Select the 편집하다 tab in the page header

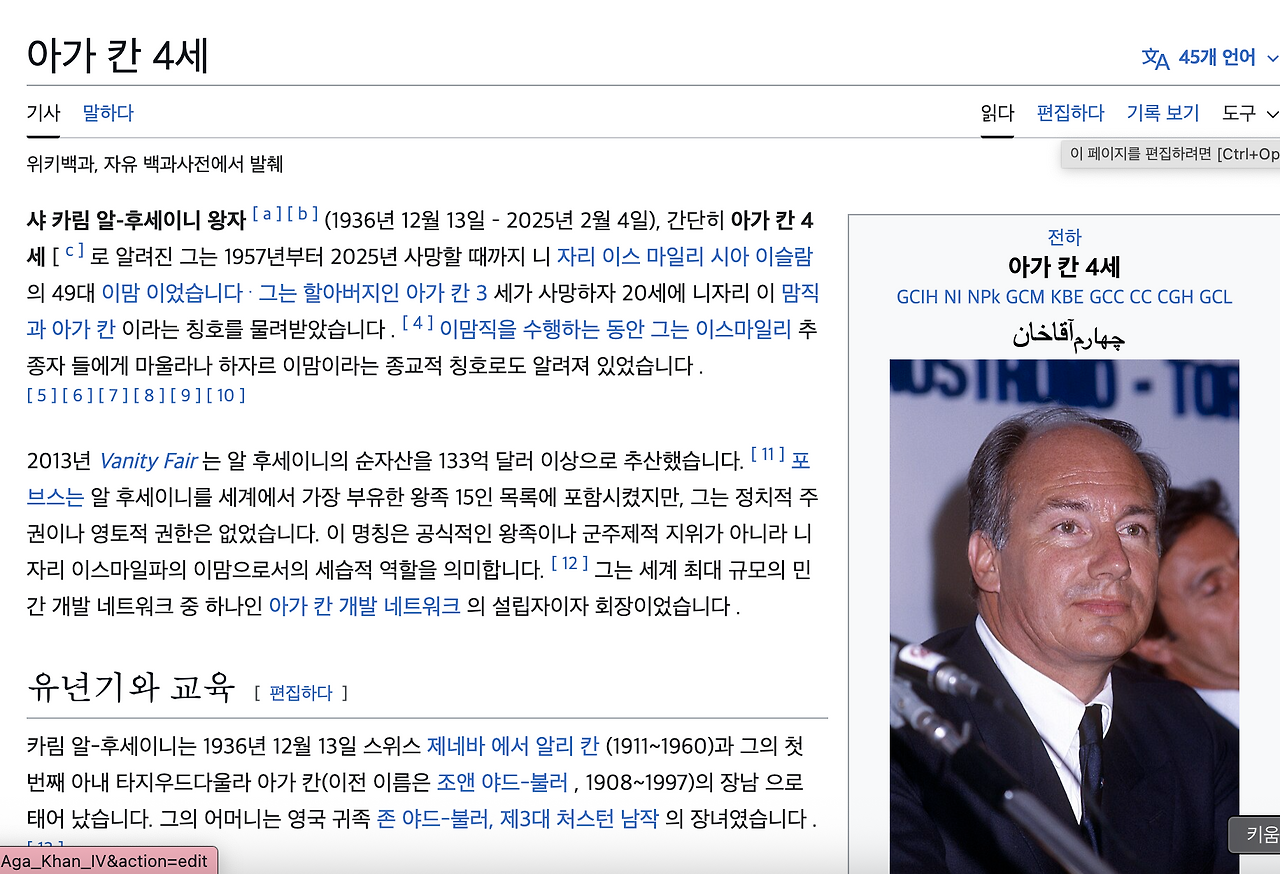tap(1070, 113)
